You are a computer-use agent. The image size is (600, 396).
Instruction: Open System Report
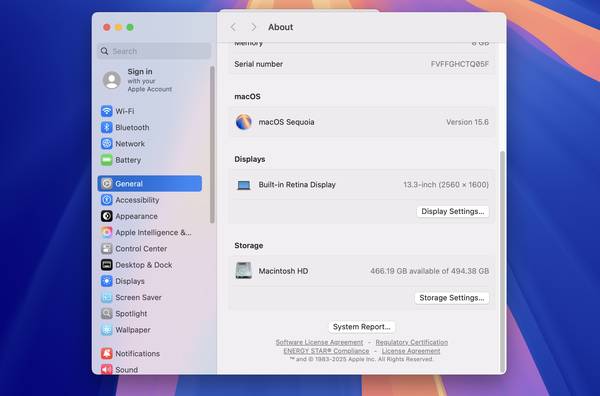(362, 327)
